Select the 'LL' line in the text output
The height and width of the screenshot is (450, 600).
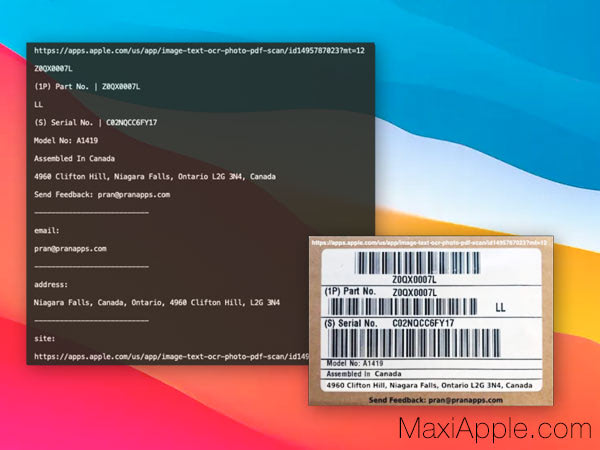click(38, 104)
